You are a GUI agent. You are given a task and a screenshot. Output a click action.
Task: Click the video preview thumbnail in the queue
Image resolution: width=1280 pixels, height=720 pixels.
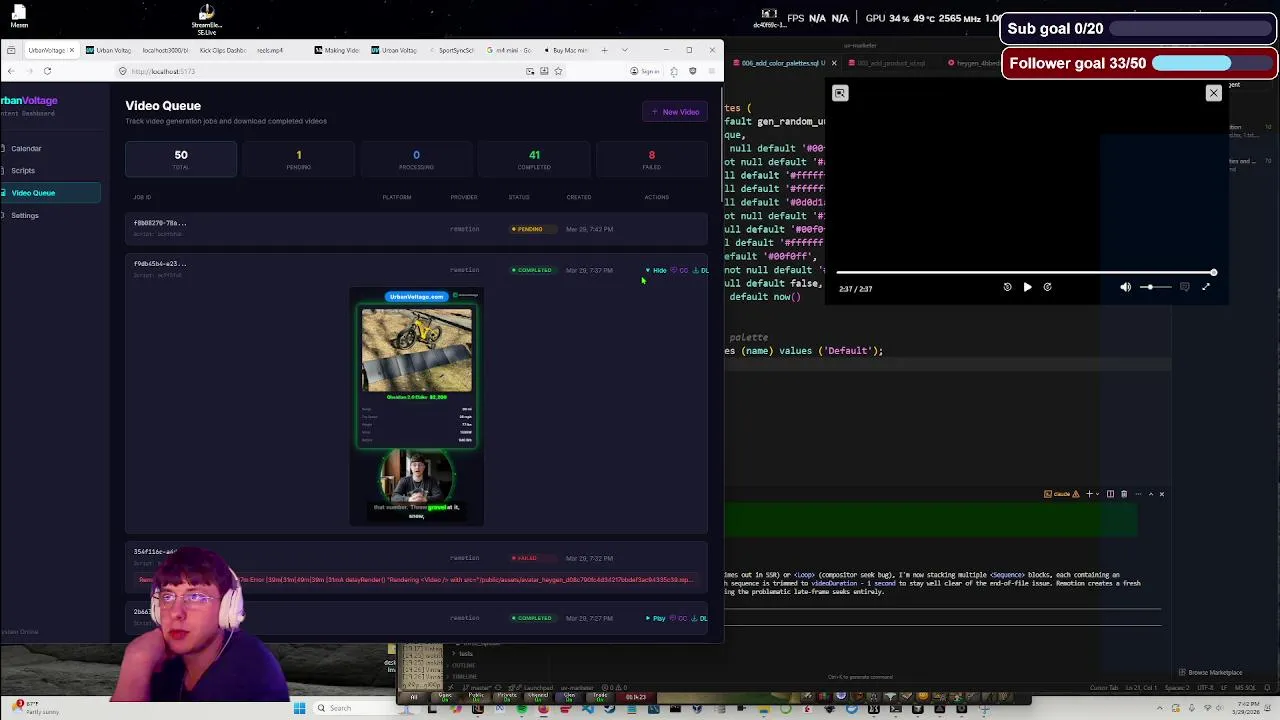[x=416, y=406]
